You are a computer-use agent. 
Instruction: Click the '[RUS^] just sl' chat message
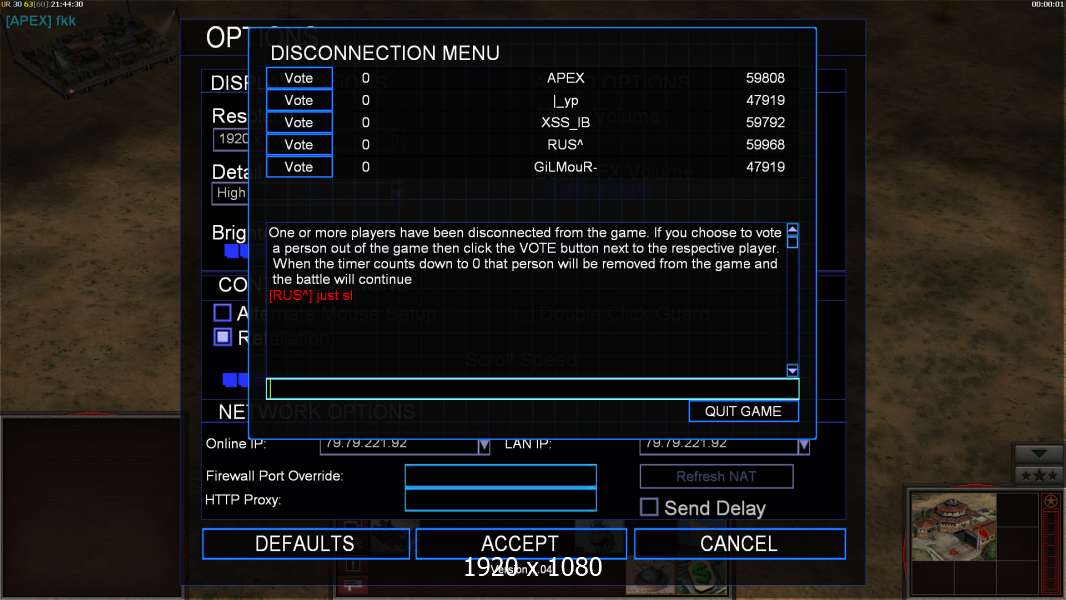click(x=311, y=296)
